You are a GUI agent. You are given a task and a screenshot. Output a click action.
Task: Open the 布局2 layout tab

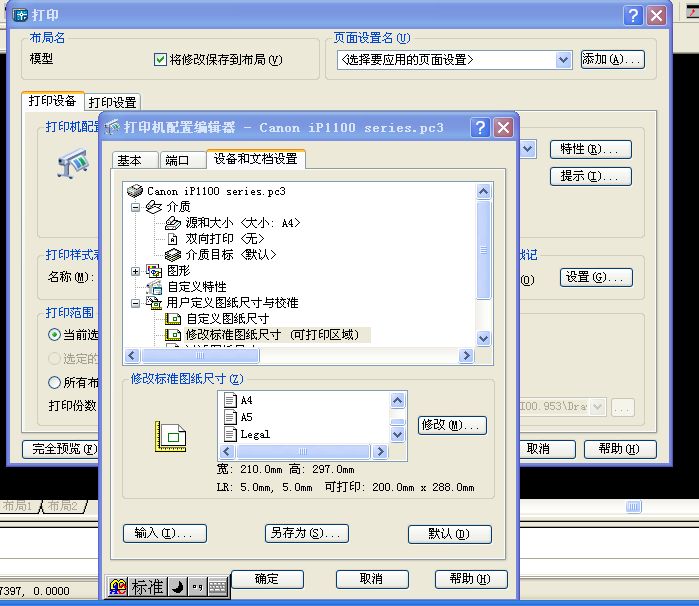pos(63,506)
